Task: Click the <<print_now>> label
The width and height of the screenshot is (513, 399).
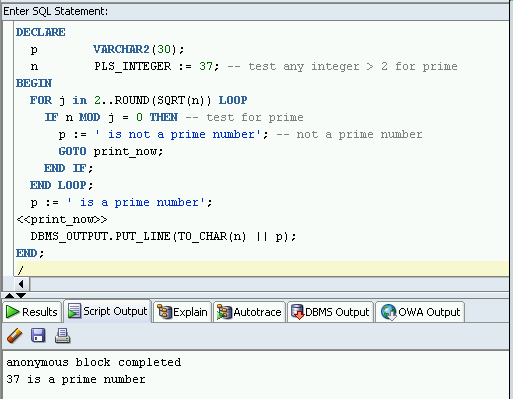Action: coord(62,219)
